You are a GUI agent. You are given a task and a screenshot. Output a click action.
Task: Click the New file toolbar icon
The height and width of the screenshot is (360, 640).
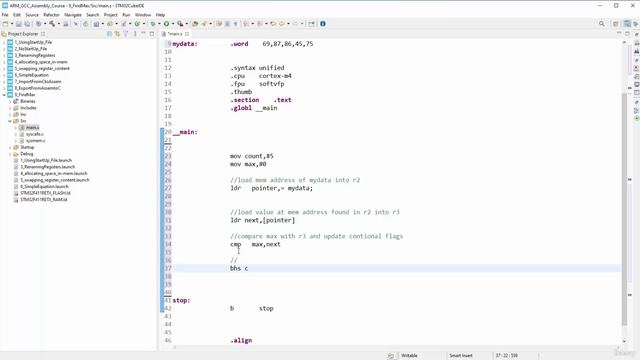(x=5, y=24)
